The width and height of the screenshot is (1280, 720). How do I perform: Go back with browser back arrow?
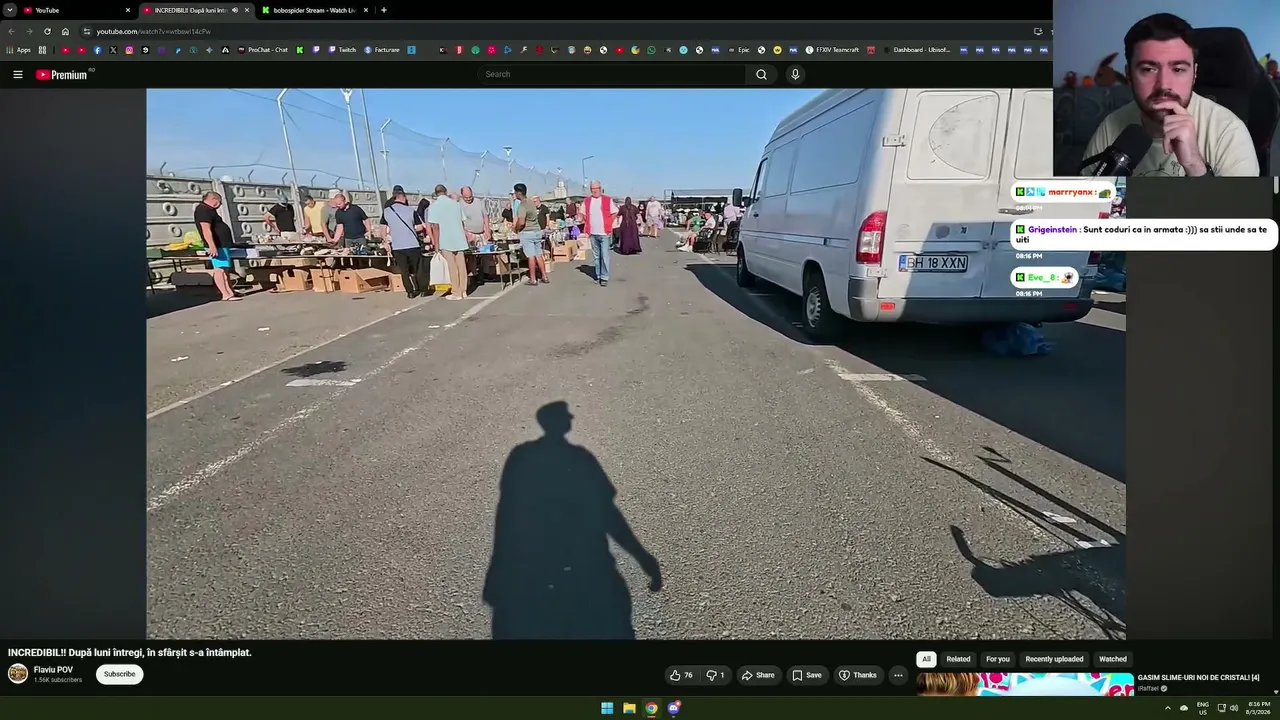point(11,31)
